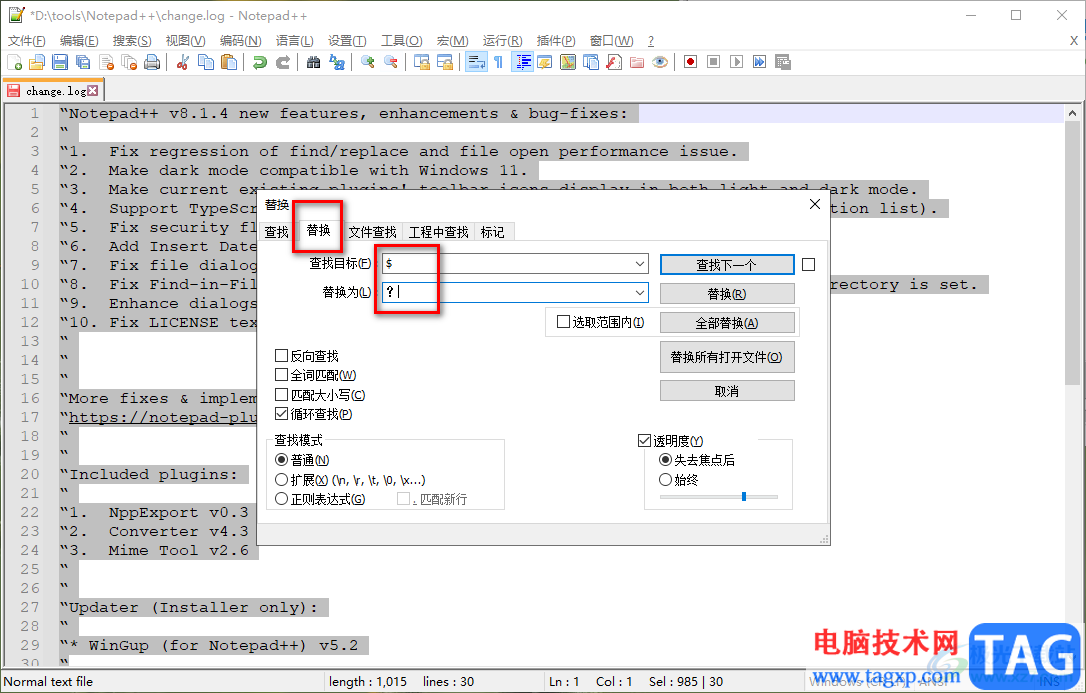Expand the 替换为 combo box history

(640, 293)
